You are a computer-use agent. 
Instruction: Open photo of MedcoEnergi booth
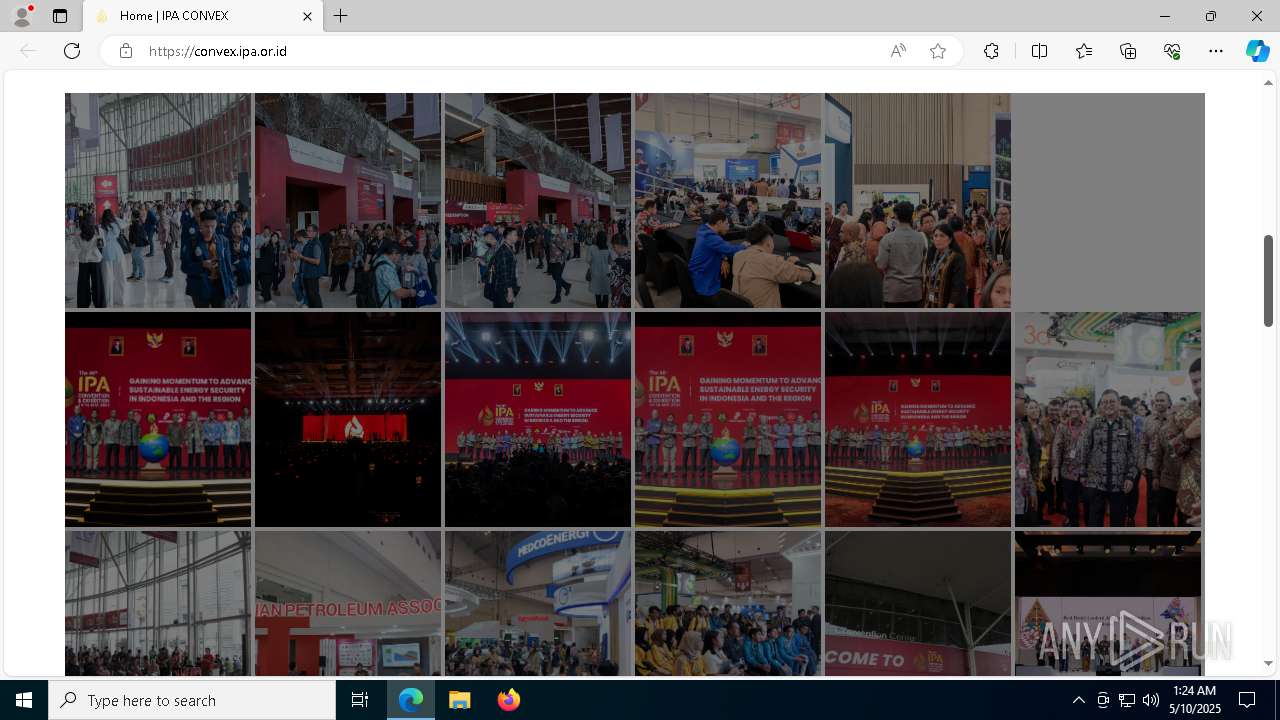(538, 603)
